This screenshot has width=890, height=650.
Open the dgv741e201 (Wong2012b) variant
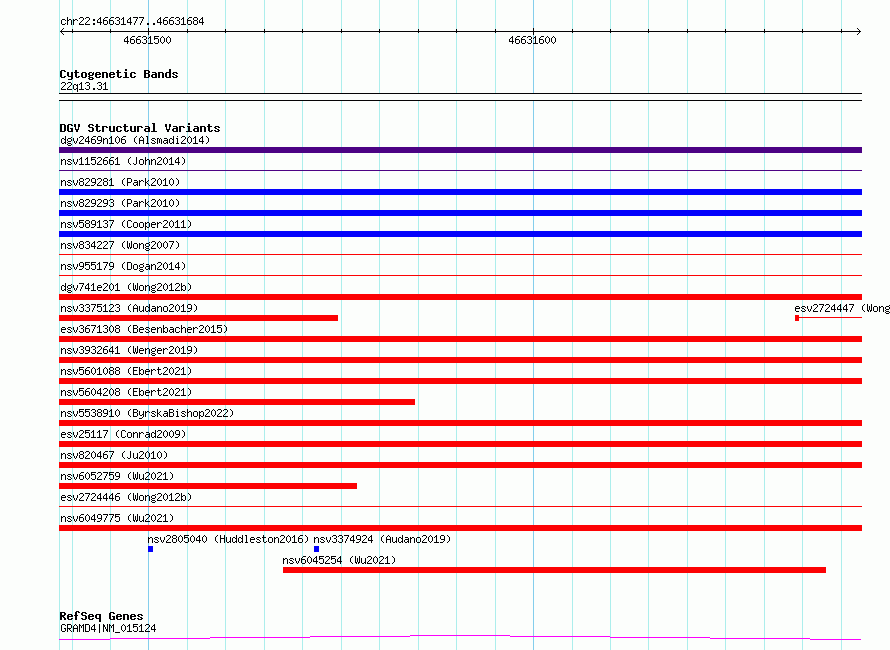pos(126,287)
